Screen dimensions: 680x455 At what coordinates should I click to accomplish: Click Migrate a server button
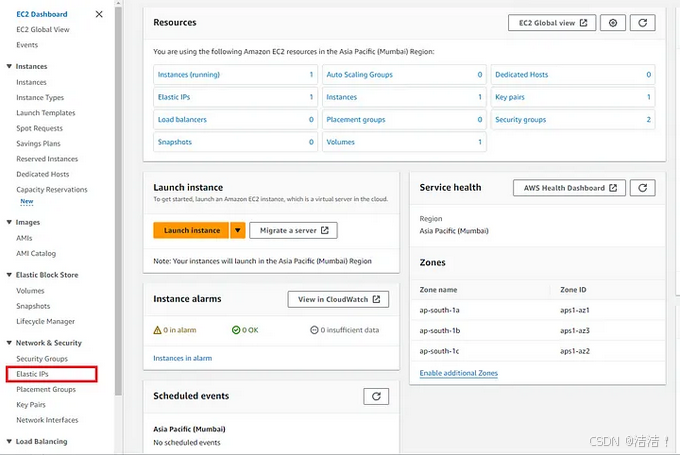(293, 230)
